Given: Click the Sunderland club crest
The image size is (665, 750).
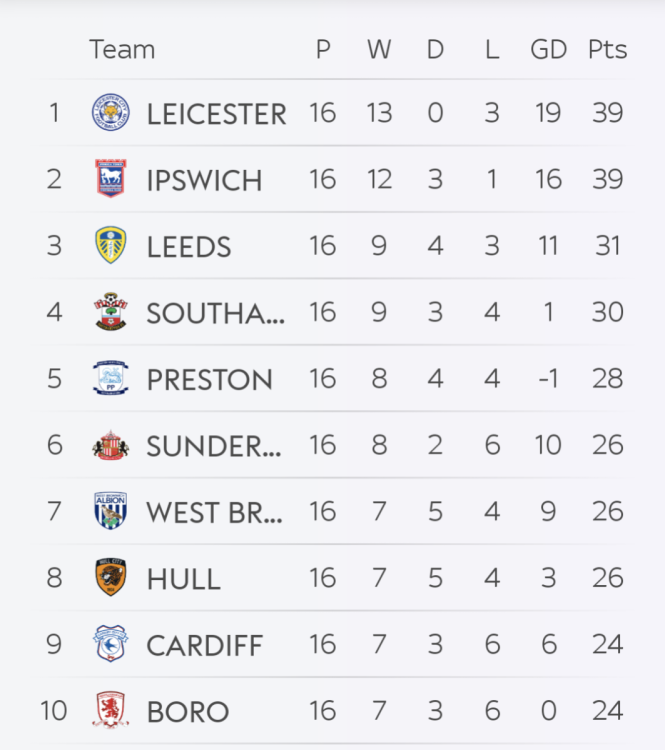Looking at the screenshot, I should point(110,445).
